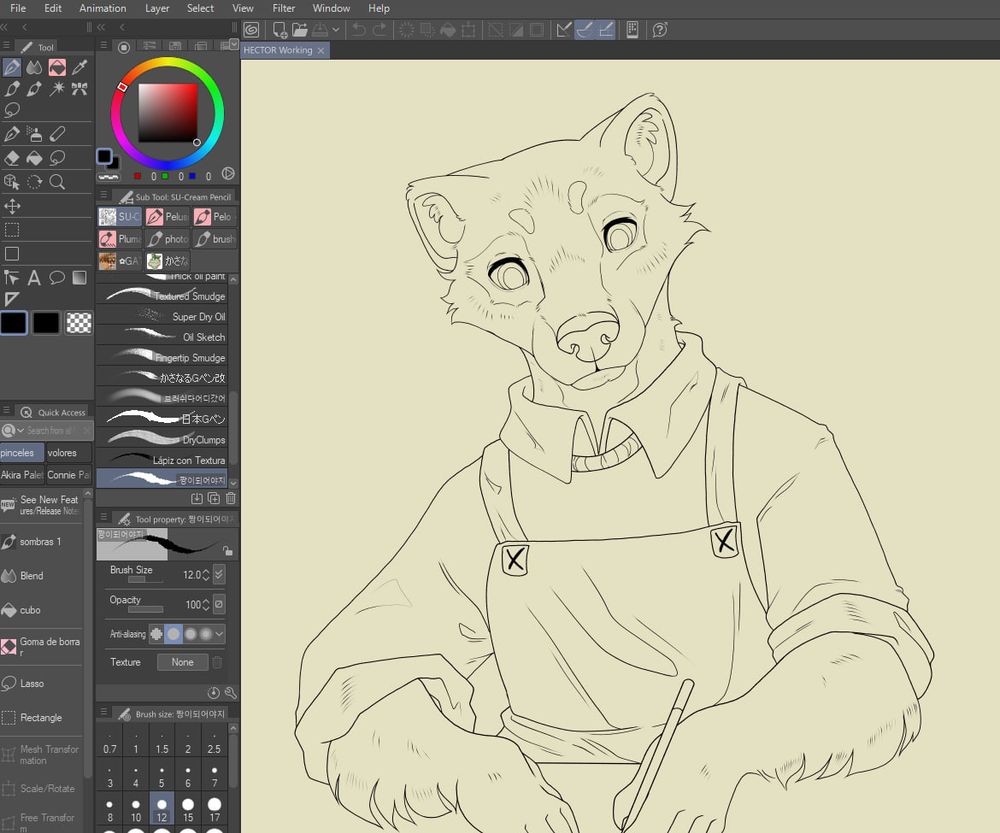Toggle Snap to Special Ruler

585,30
